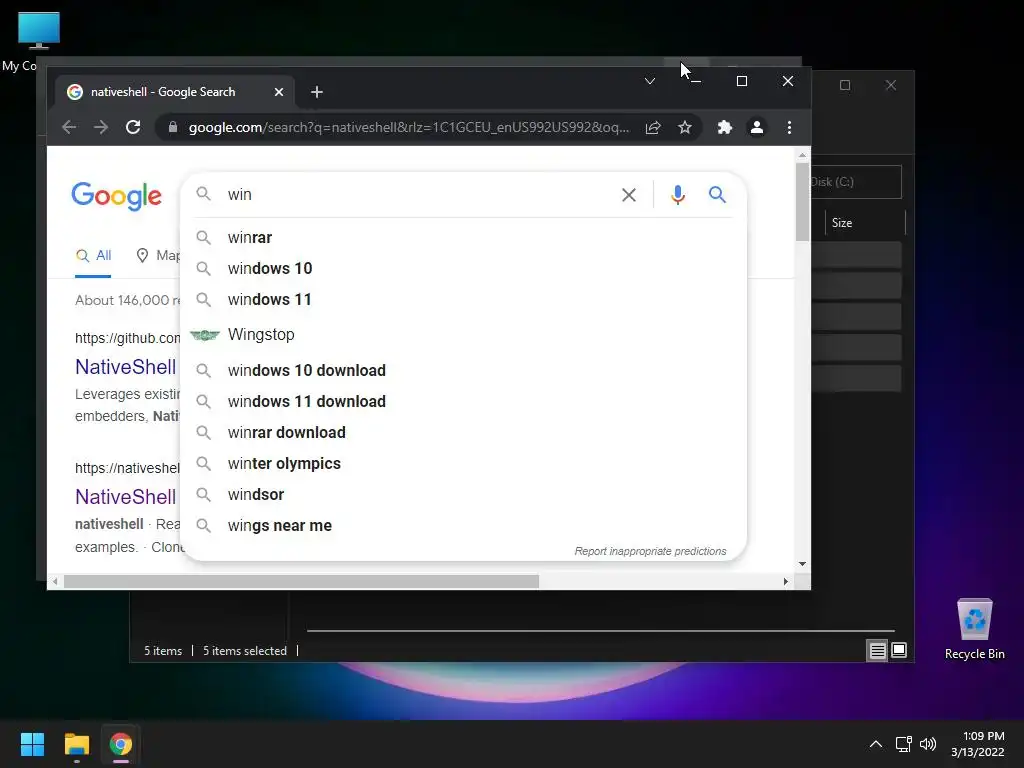Click the Google logo
Screen dimensions: 1024x768
(x=116, y=197)
